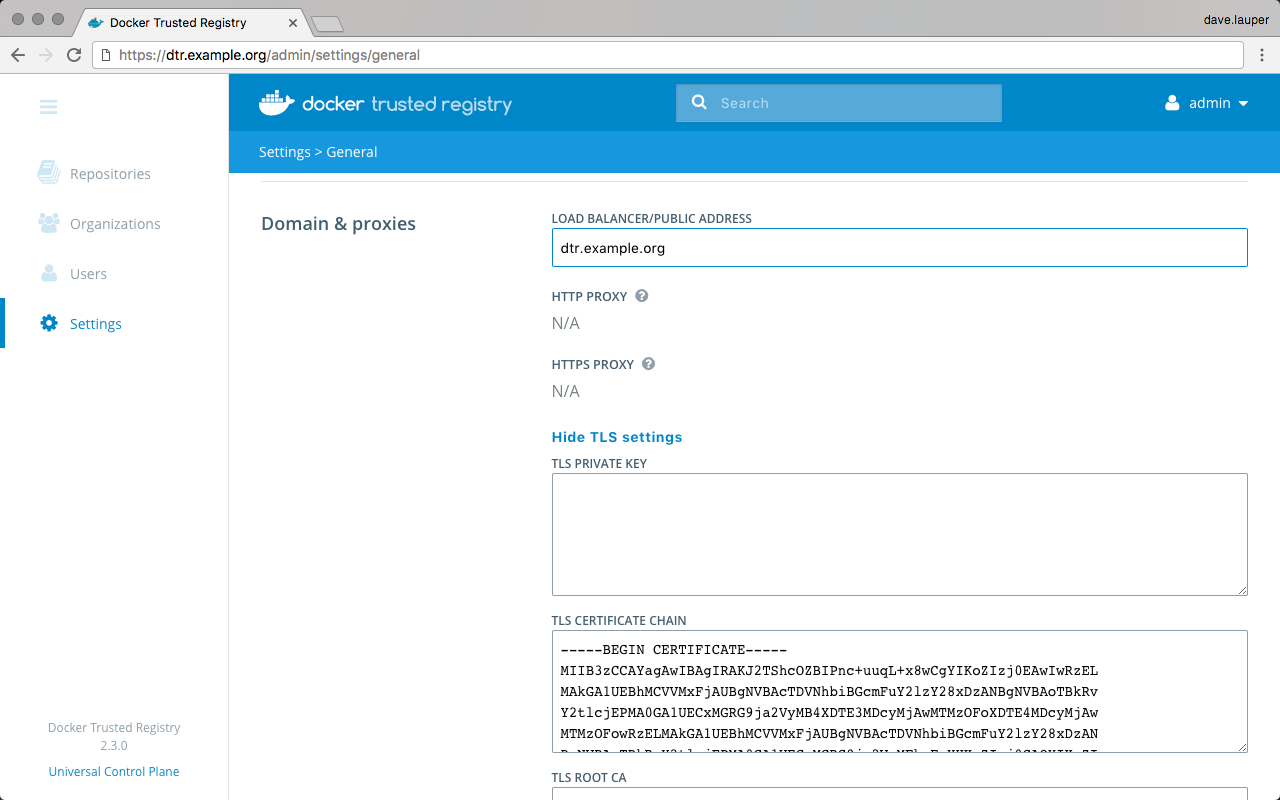1280x800 pixels.
Task: Open the Universal Control Plane link
Action: click(114, 771)
